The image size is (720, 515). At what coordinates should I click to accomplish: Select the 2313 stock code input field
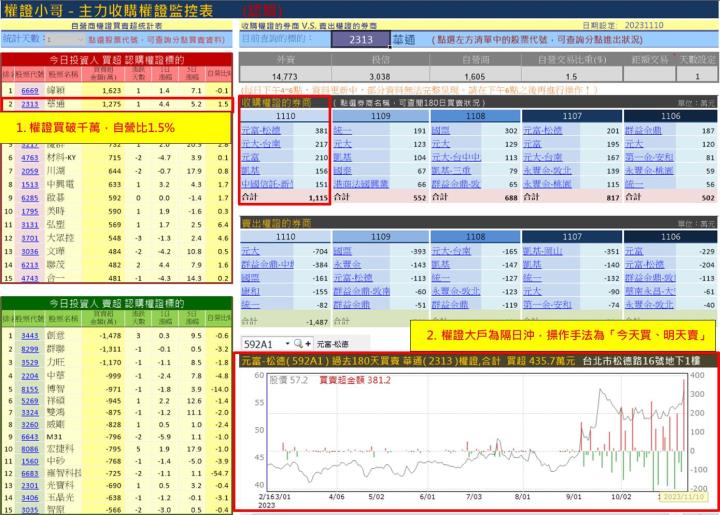pyautogui.click(x=361, y=39)
